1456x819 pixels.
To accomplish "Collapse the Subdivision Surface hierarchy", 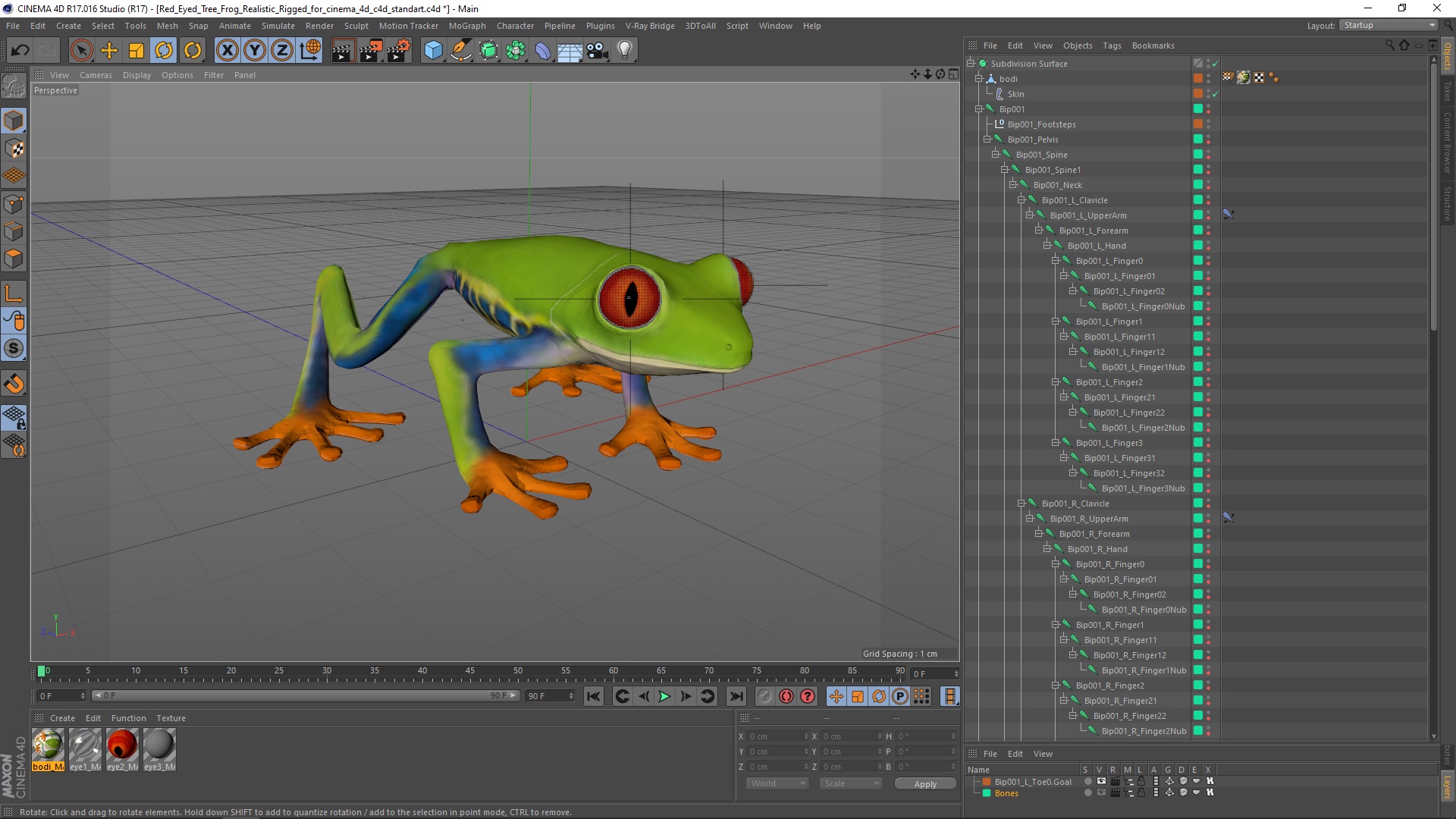I will [x=971, y=64].
